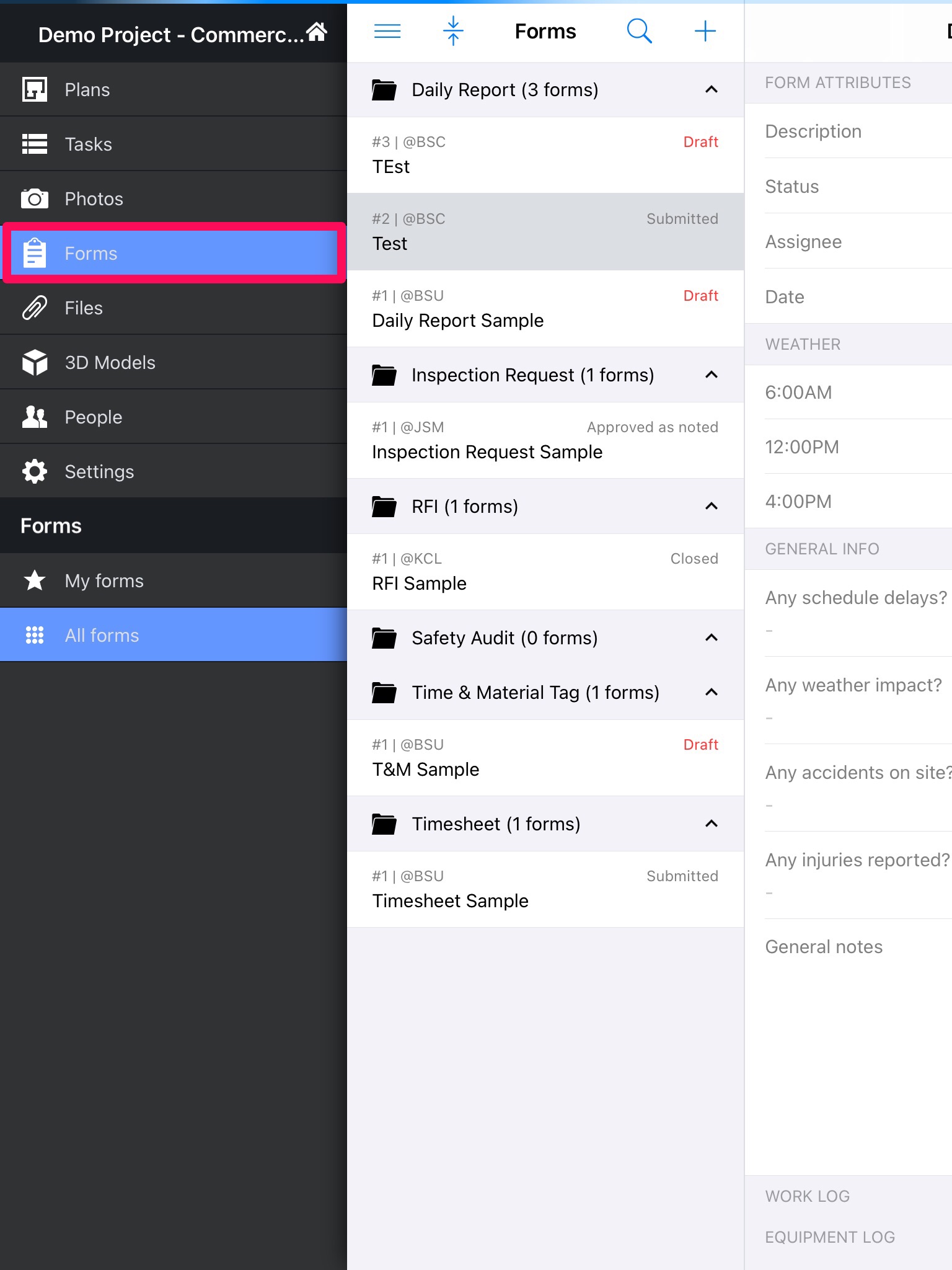The image size is (952, 1270).
Task: Open RFI Sample form
Action: (545, 572)
